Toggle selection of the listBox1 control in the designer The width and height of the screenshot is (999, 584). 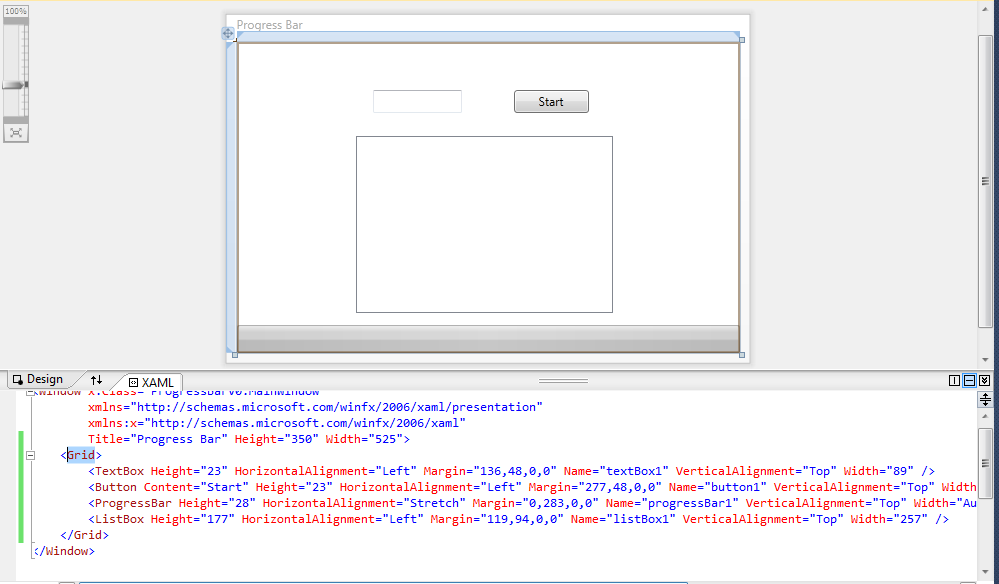point(484,223)
